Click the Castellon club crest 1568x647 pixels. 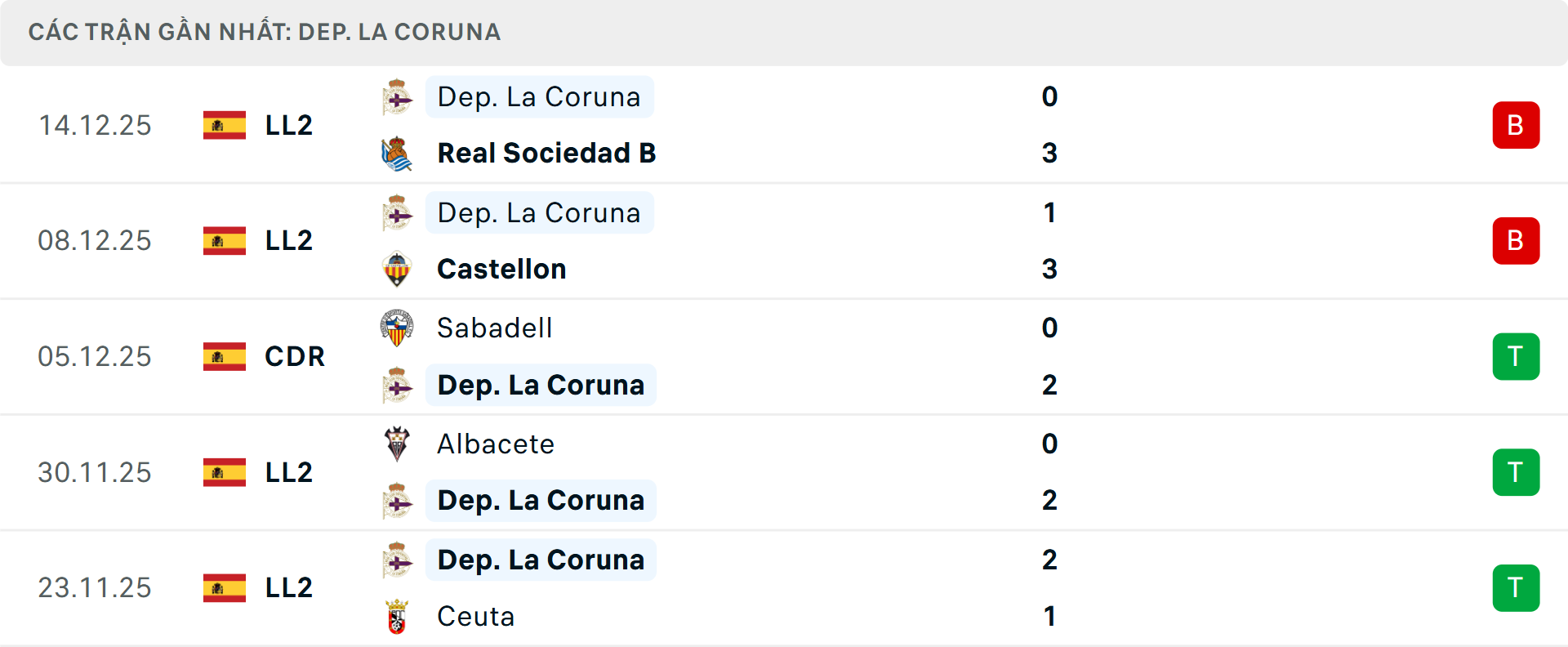(397, 270)
